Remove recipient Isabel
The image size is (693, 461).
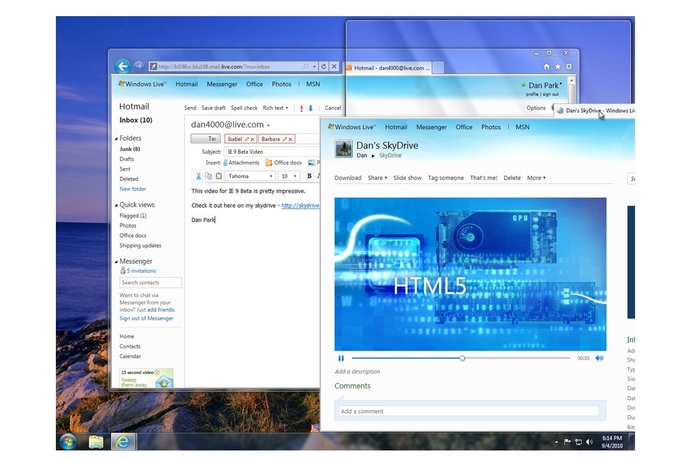[x=252, y=139]
